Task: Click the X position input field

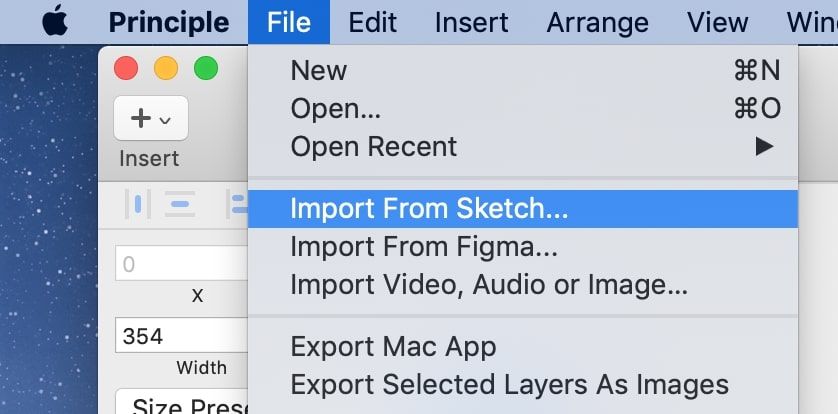Action: click(180, 265)
